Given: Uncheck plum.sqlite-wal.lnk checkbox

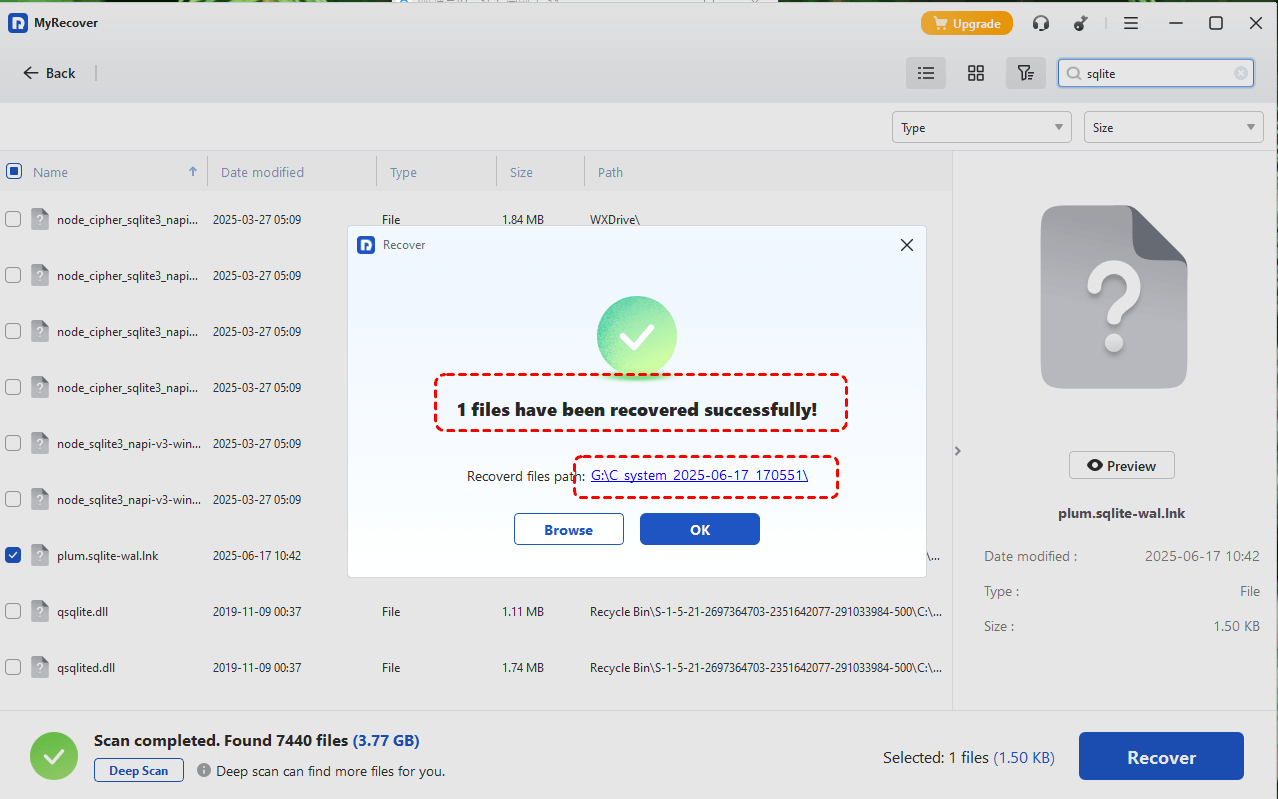Looking at the screenshot, I should pyautogui.click(x=13, y=555).
